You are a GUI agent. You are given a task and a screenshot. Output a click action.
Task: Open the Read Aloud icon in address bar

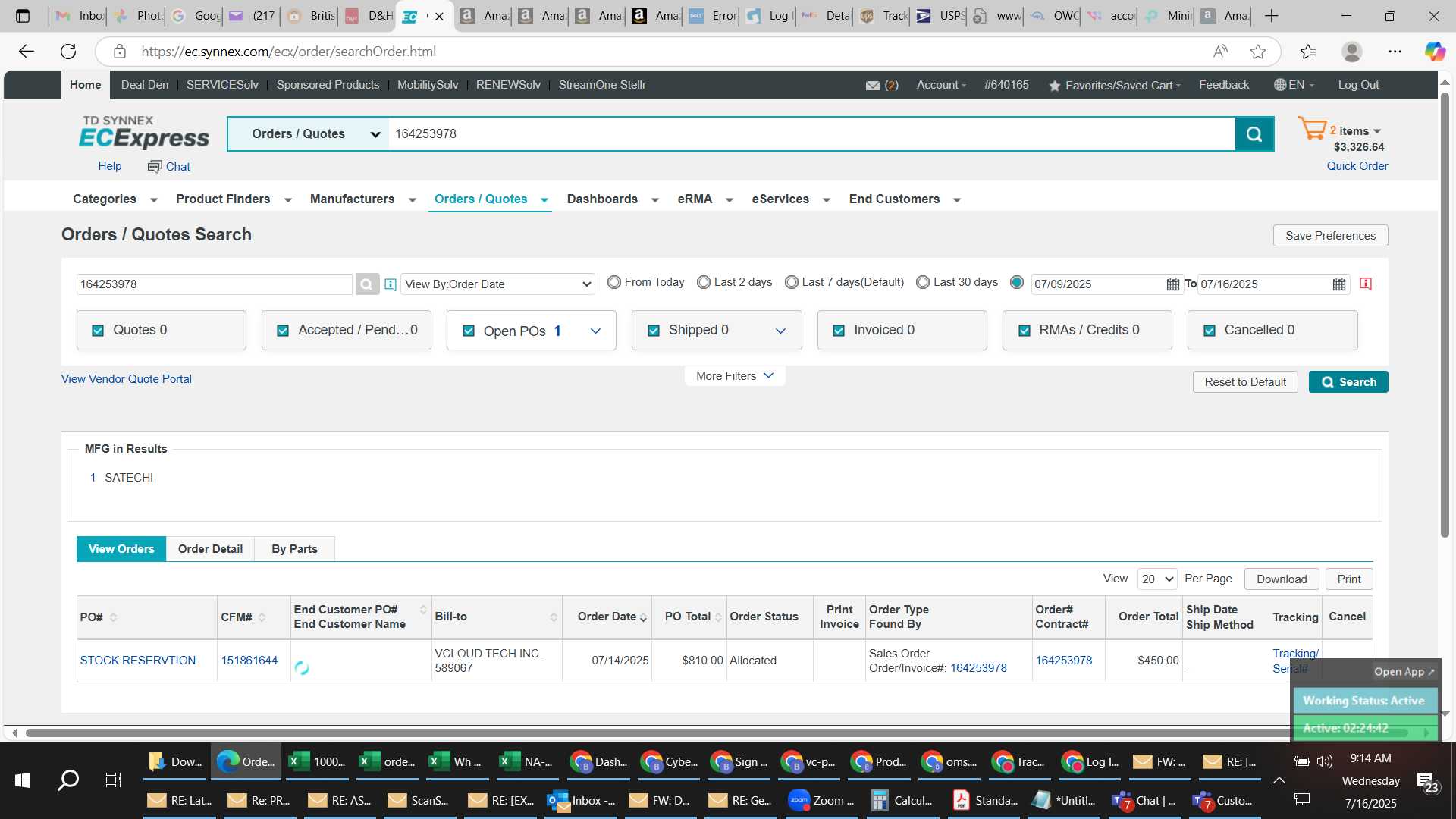point(1220,52)
